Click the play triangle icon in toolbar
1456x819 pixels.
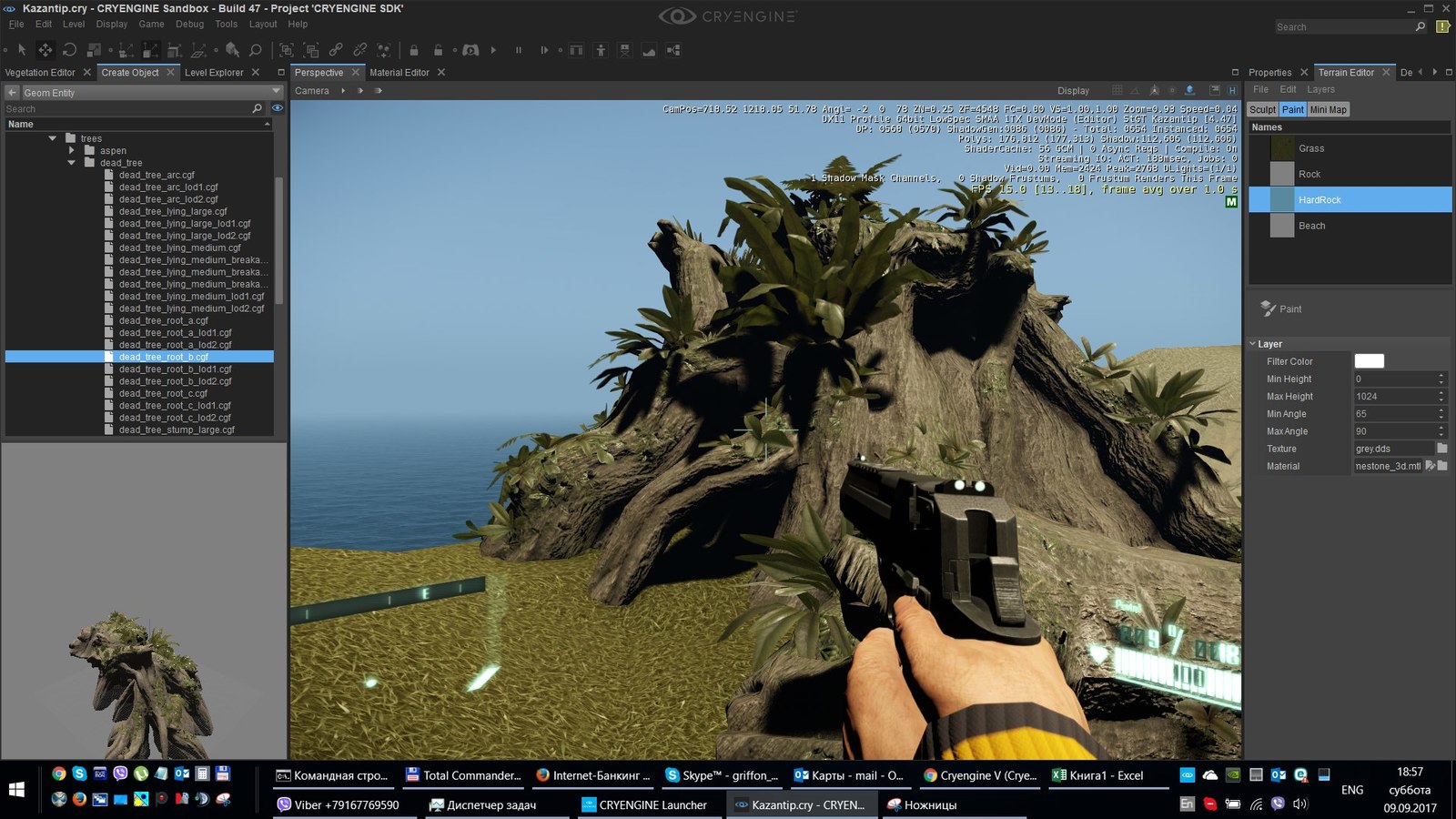click(x=493, y=50)
